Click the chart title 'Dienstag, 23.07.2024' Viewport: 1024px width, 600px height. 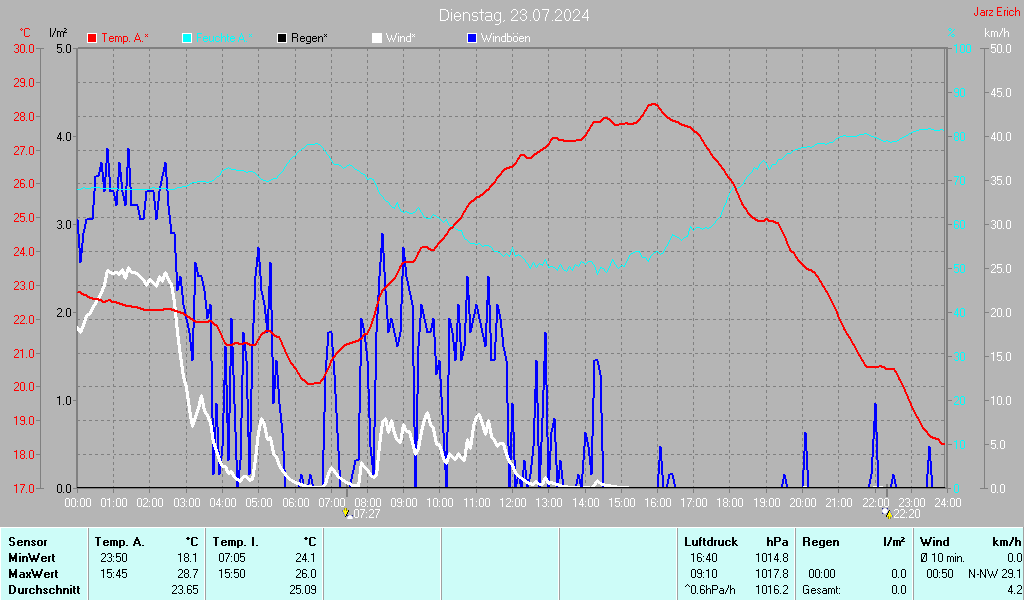(514, 16)
